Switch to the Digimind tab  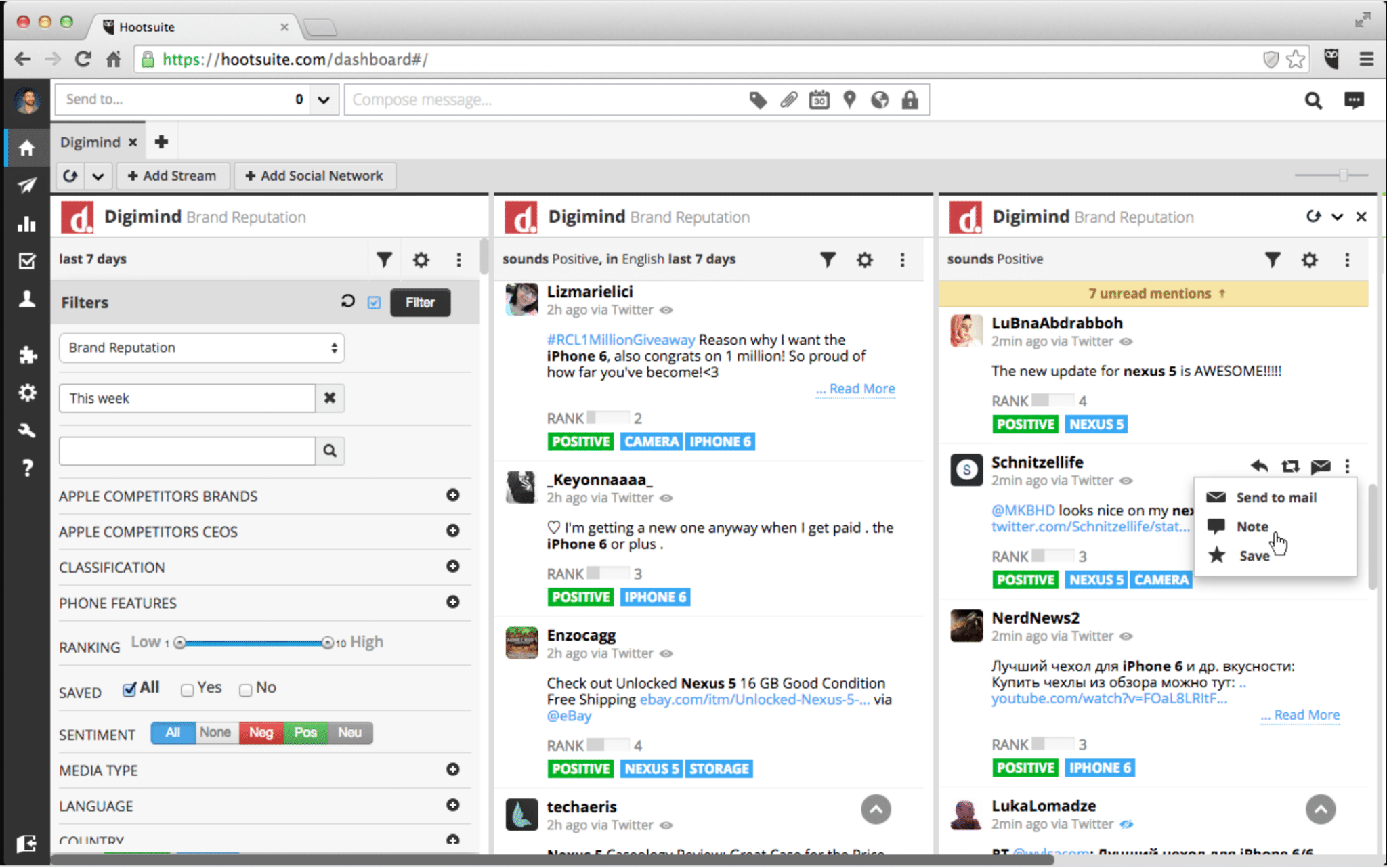tap(91, 142)
